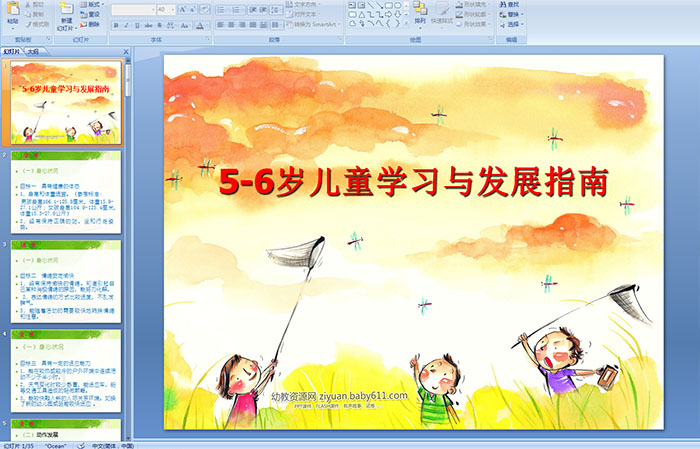Image resolution: width=700 pixels, height=449 pixels.
Task: Click the Clear Formatting eraser icon
Action: point(205,9)
